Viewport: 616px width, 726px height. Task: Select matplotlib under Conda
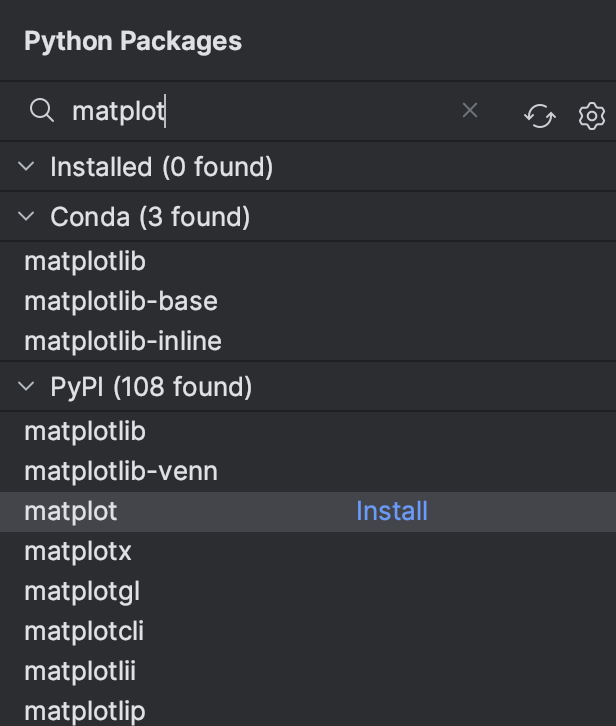tap(85, 261)
